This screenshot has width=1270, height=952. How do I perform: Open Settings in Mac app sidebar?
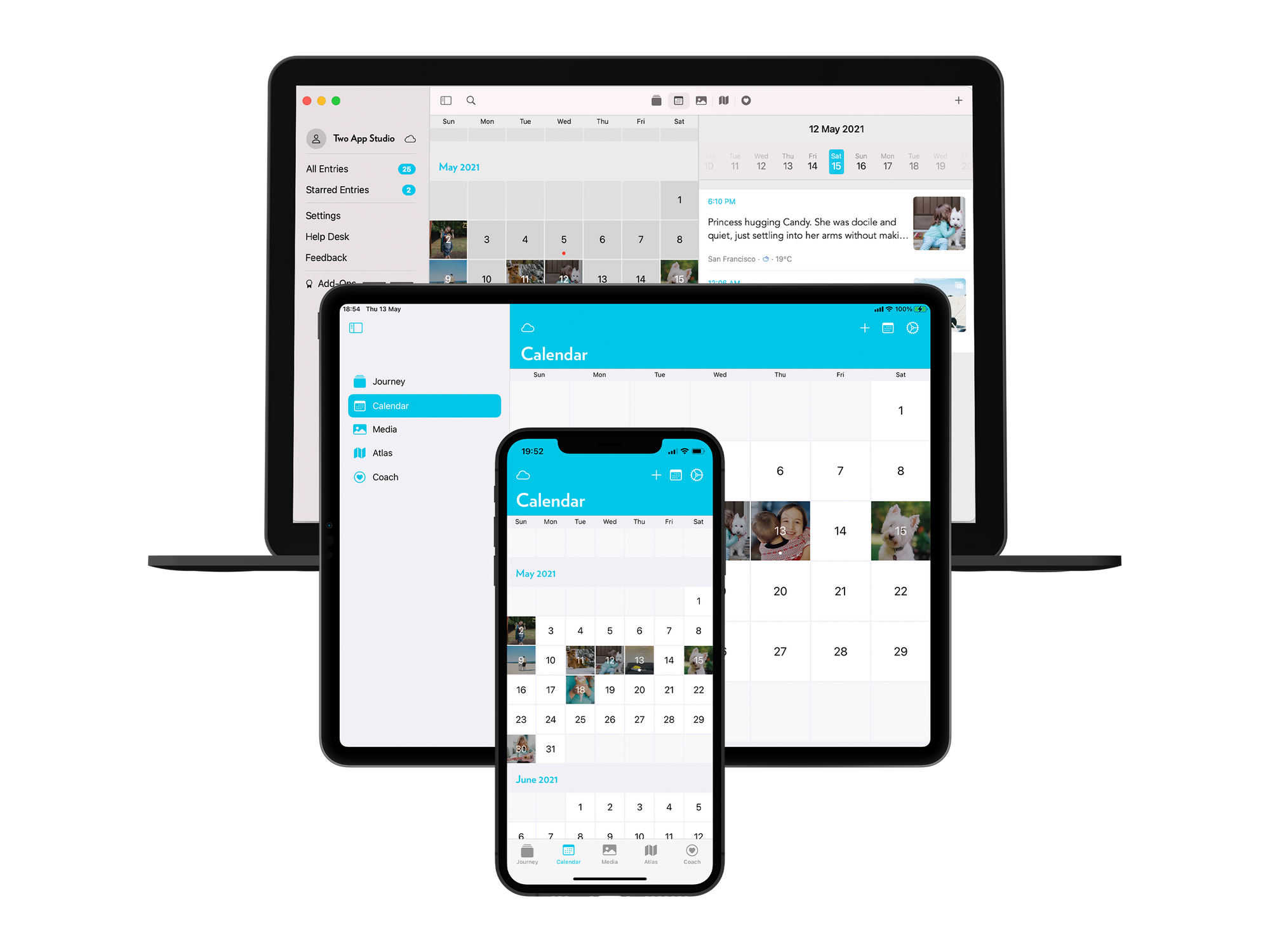click(324, 214)
